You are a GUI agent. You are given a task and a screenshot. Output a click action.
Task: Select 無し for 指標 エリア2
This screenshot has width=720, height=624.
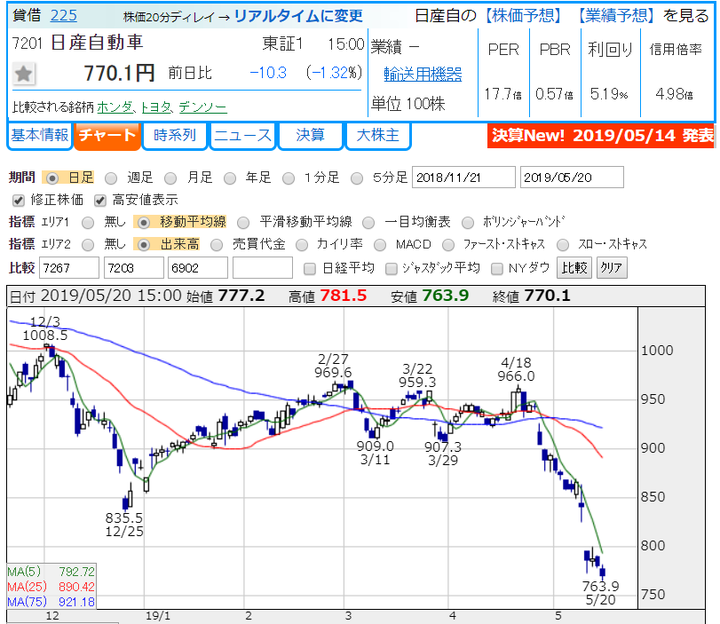click(88, 245)
